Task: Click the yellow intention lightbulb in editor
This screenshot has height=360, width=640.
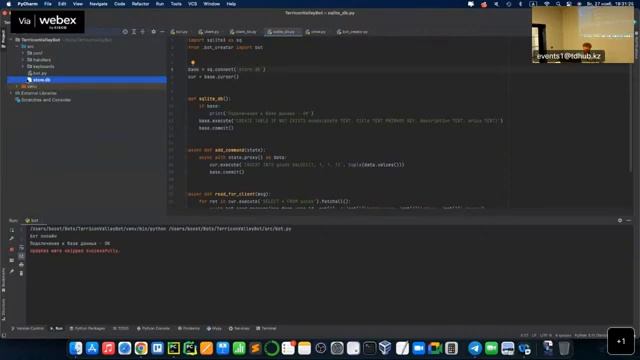Action: point(193,62)
